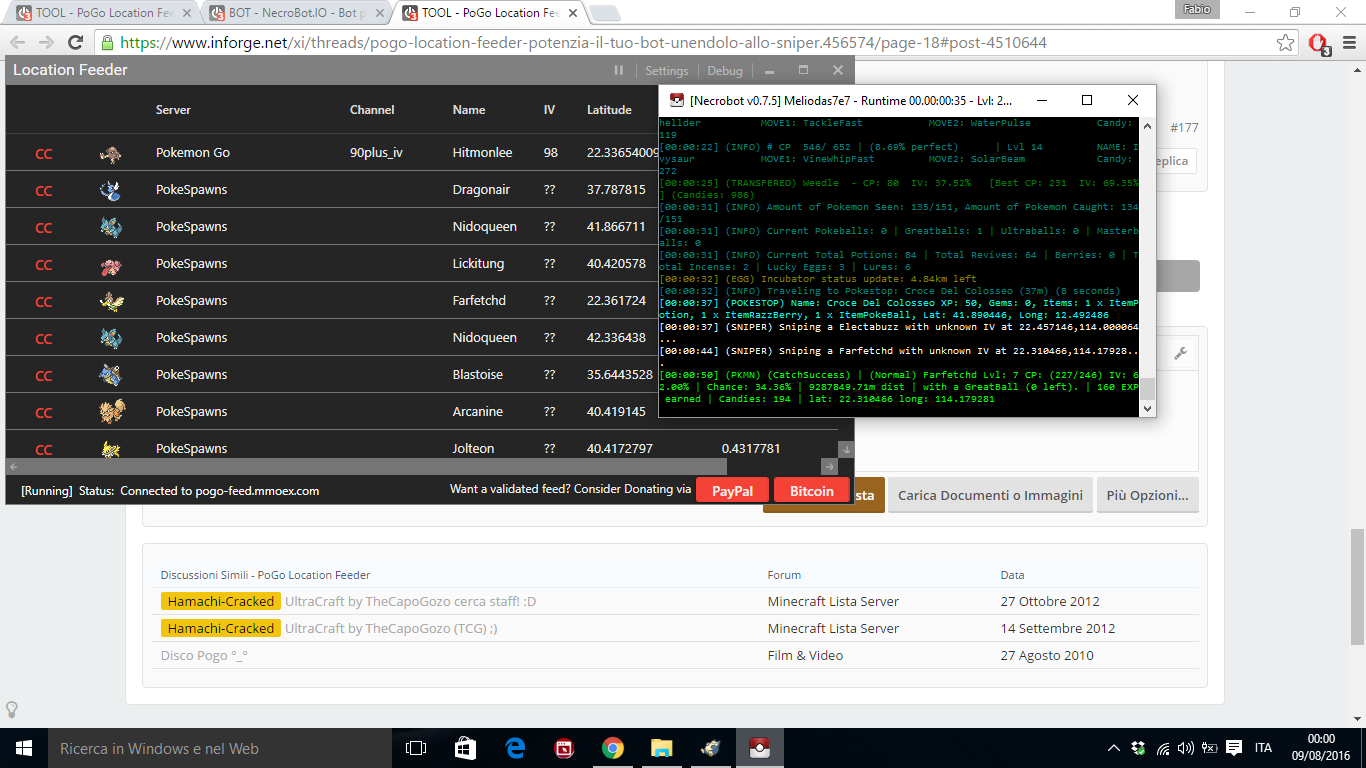The image size is (1366, 768).
Task: Click the Farfetchd sprite icon
Action: pyautogui.click(x=110, y=301)
